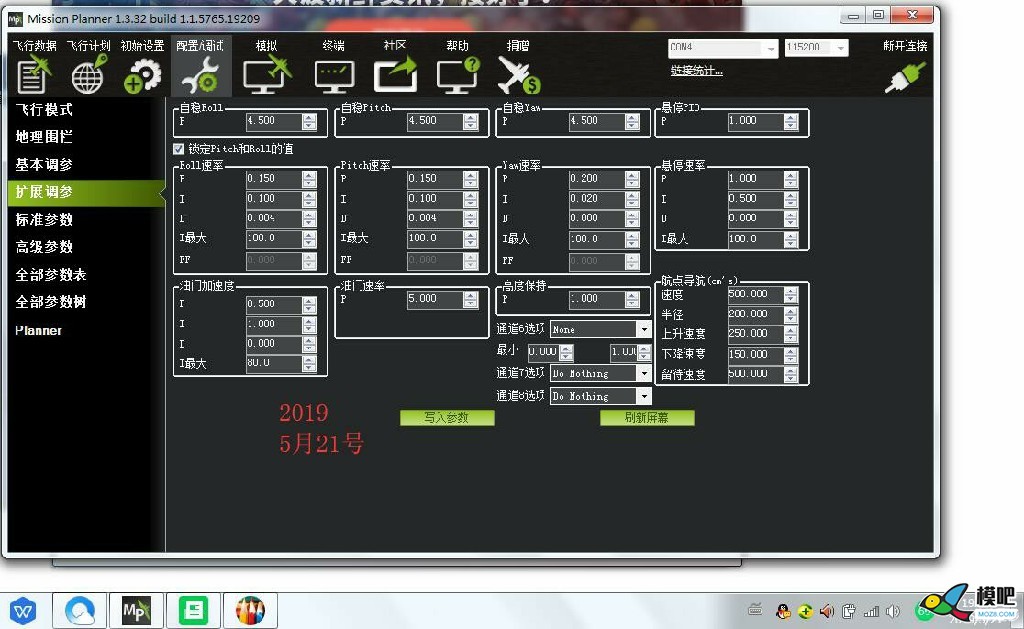The image size is (1024, 629).
Task: Click the 油门速率 P stepper arrows
Action: coord(471,299)
